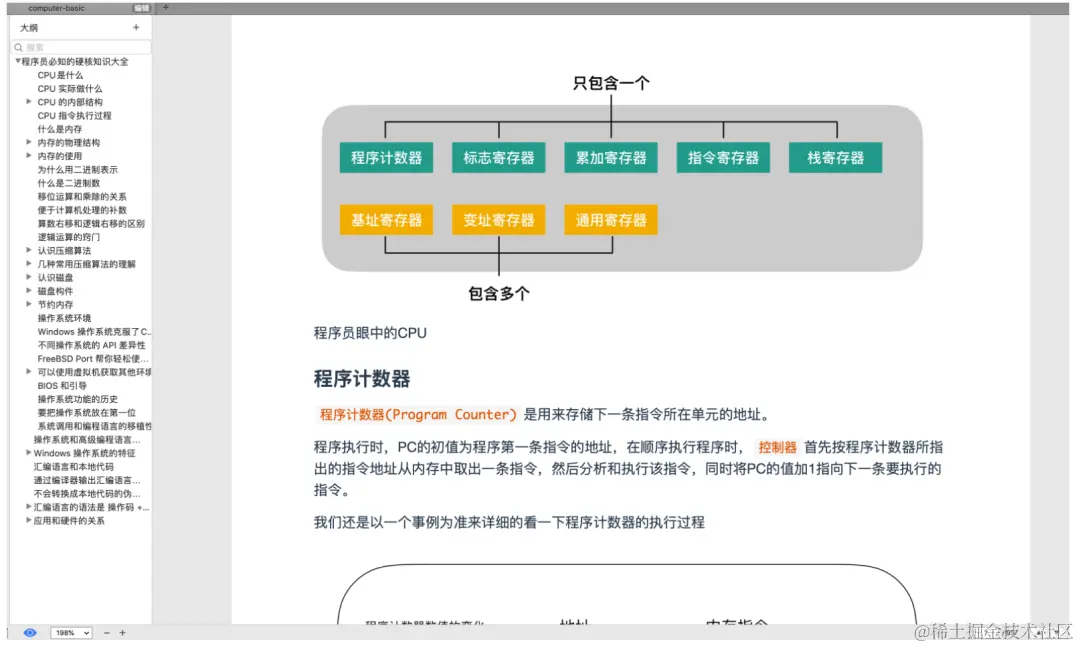Click the orange 基址寄存器 swatch in diagram
The width and height of the screenshot is (1080, 648).
386,221
